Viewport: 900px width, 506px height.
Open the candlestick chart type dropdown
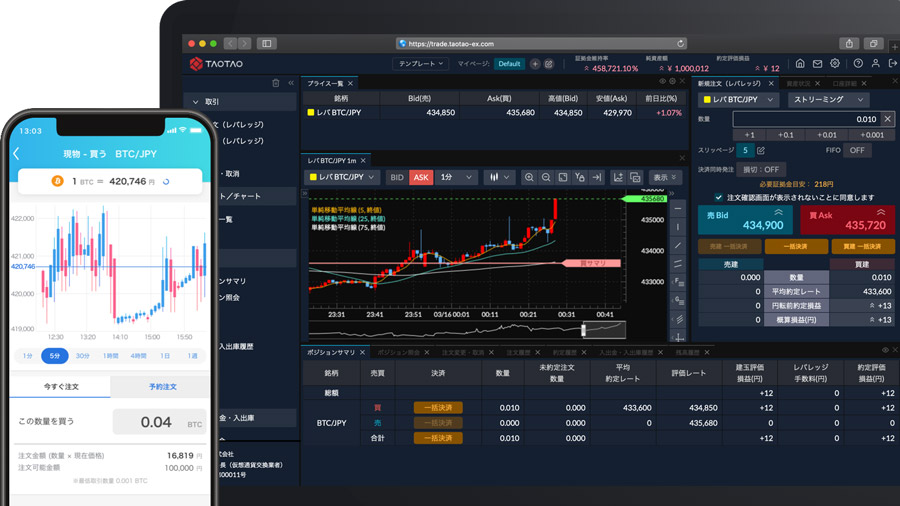(499, 177)
